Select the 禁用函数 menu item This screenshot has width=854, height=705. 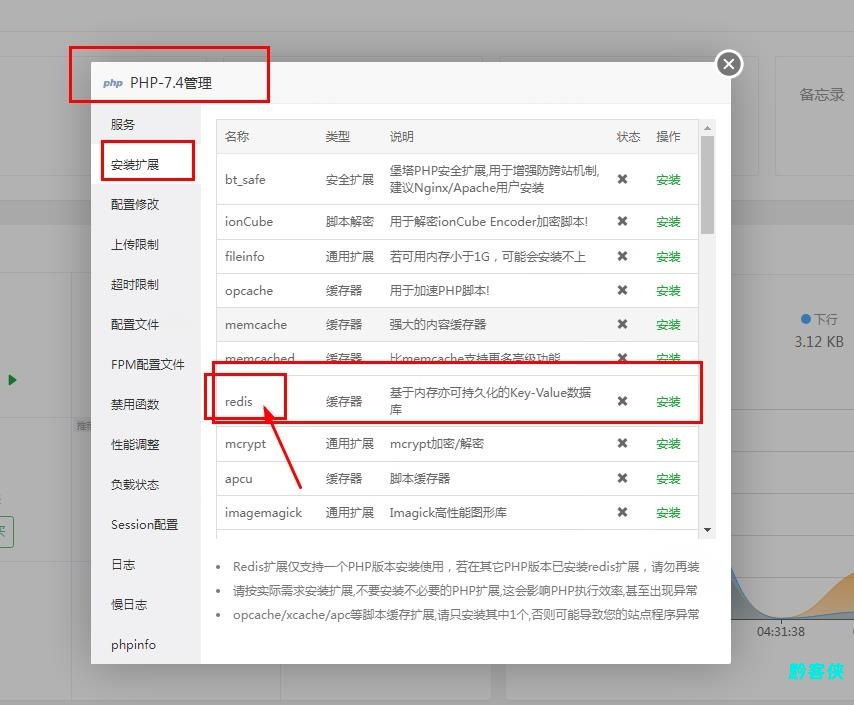tap(135, 404)
